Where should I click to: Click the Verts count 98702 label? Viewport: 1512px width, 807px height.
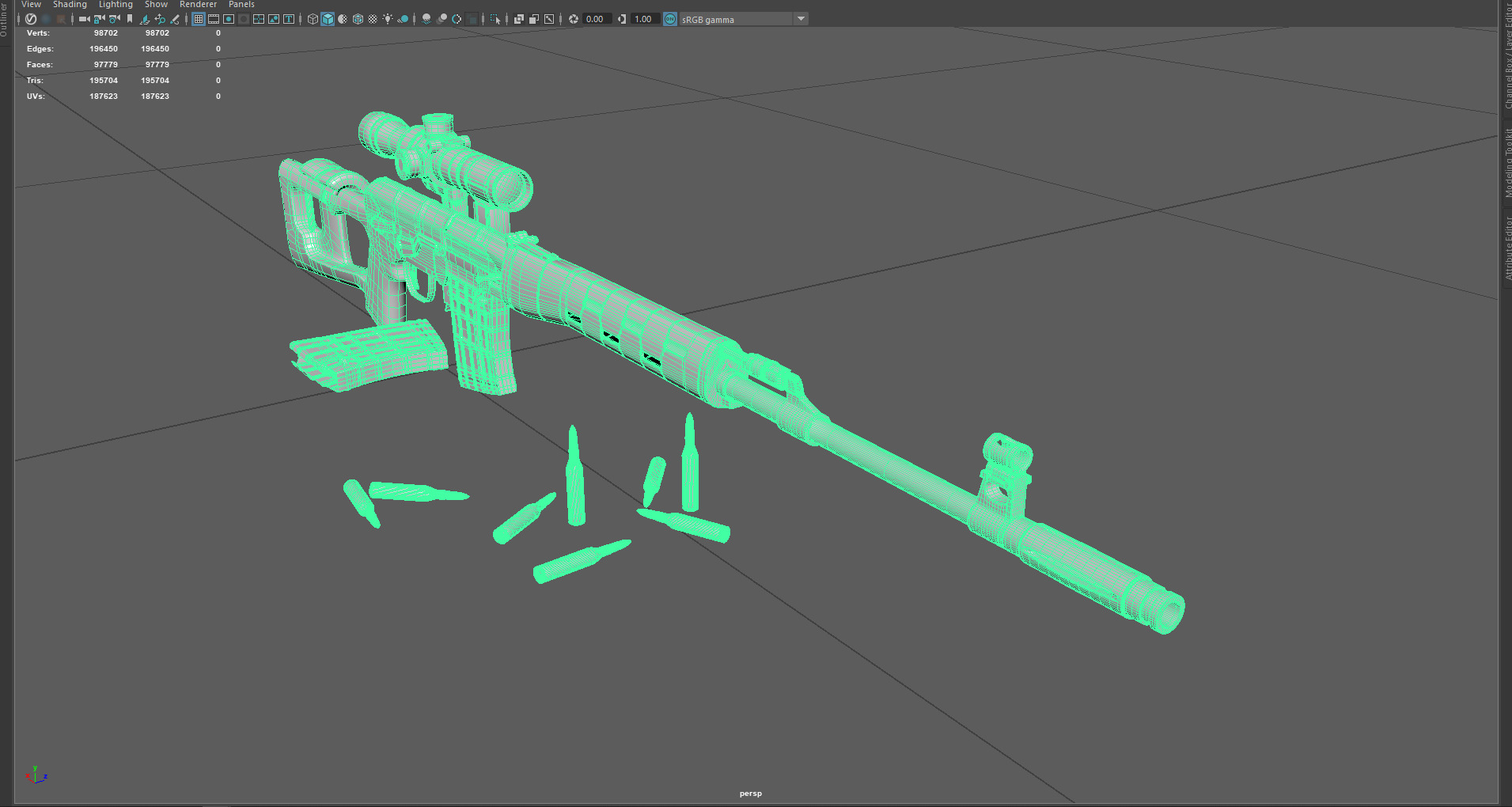105,33
